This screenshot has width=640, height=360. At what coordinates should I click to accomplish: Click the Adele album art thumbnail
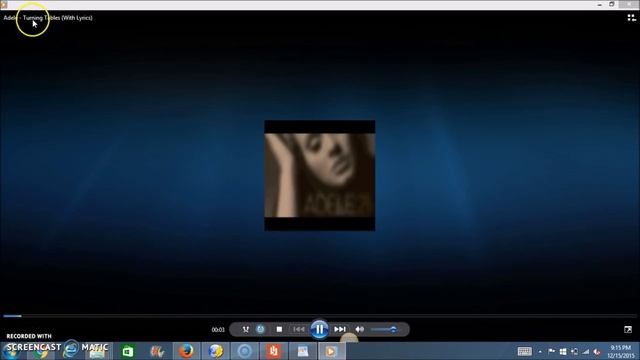pyautogui.click(x=320, y=176)
